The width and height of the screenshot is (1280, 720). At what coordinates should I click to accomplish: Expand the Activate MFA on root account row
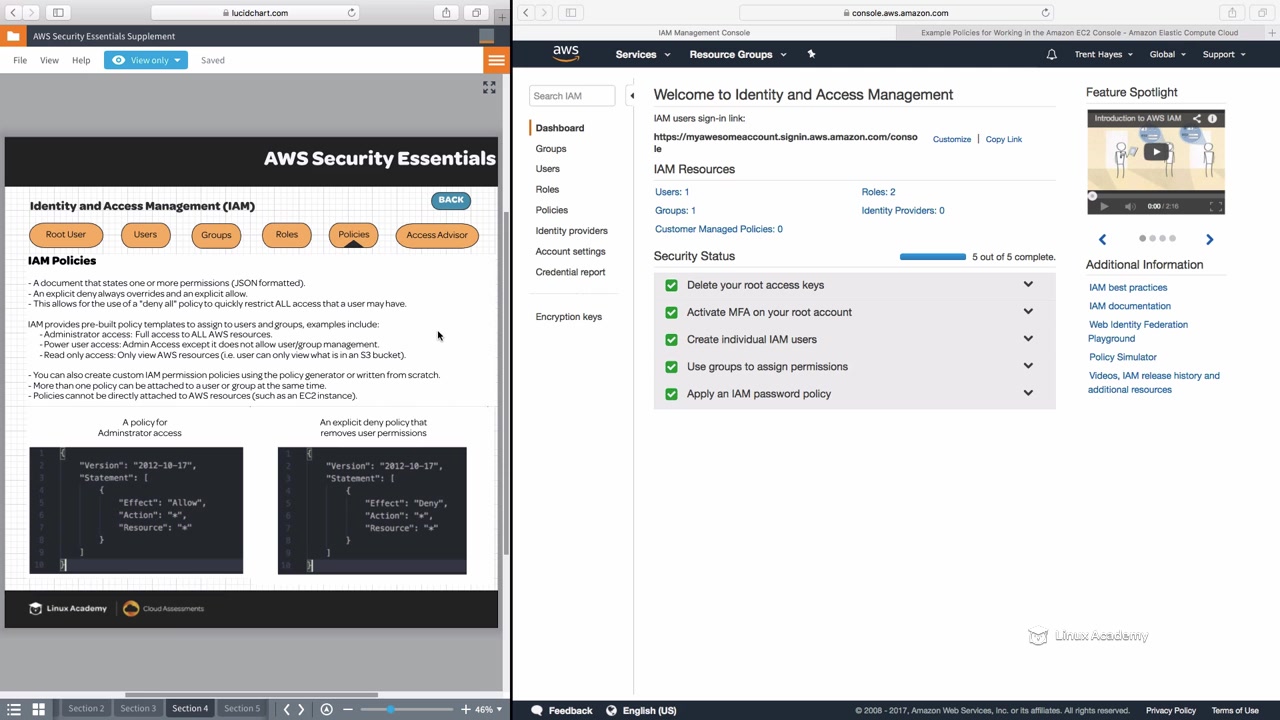click(x=1028, y=311)
